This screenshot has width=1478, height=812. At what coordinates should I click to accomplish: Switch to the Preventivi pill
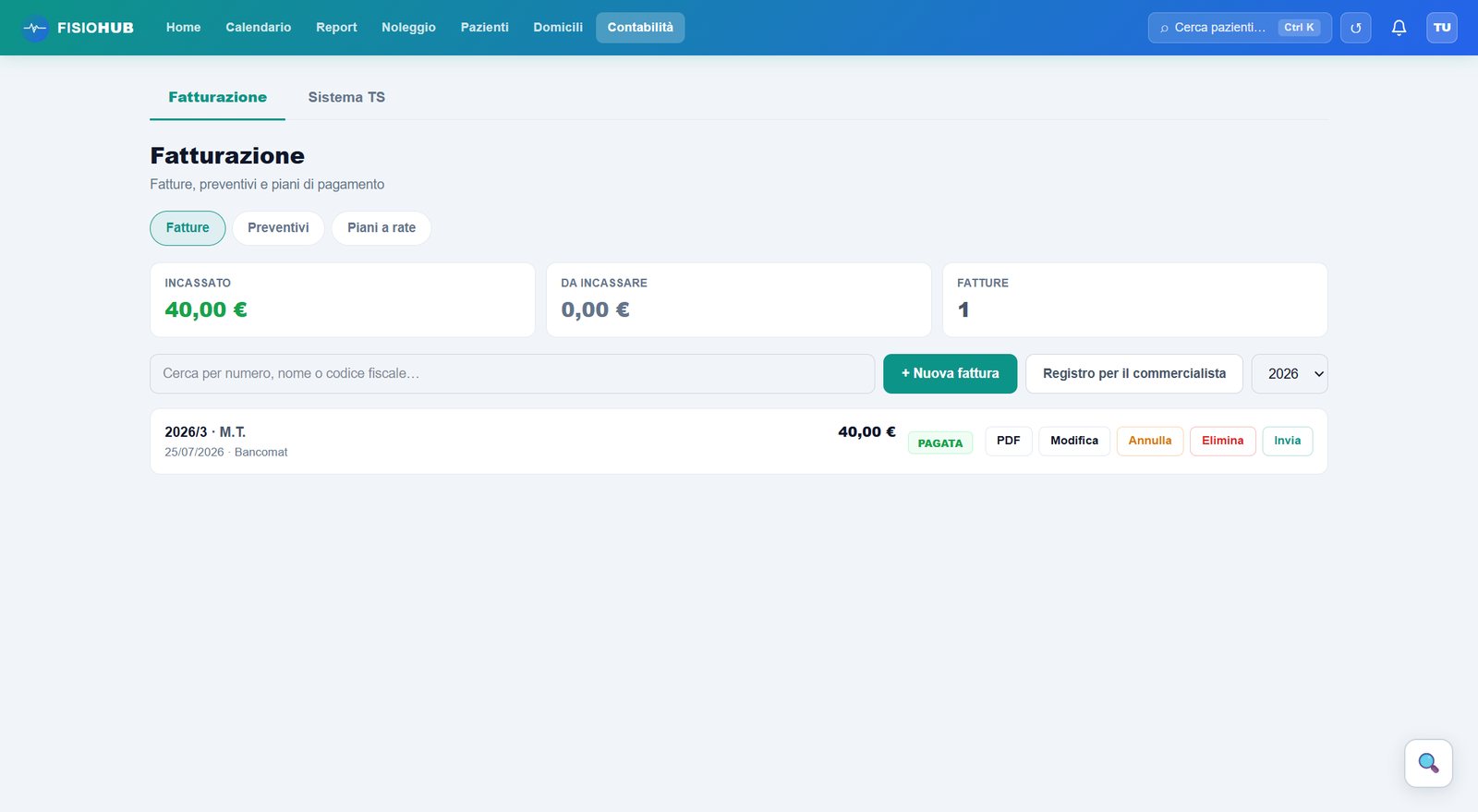[x=278, y=228]
